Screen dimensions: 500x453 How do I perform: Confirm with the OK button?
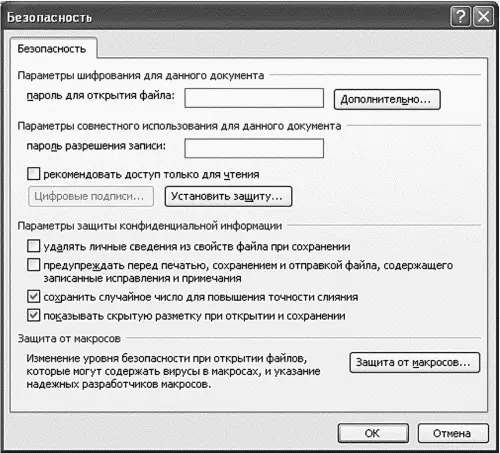click(373, 433)
